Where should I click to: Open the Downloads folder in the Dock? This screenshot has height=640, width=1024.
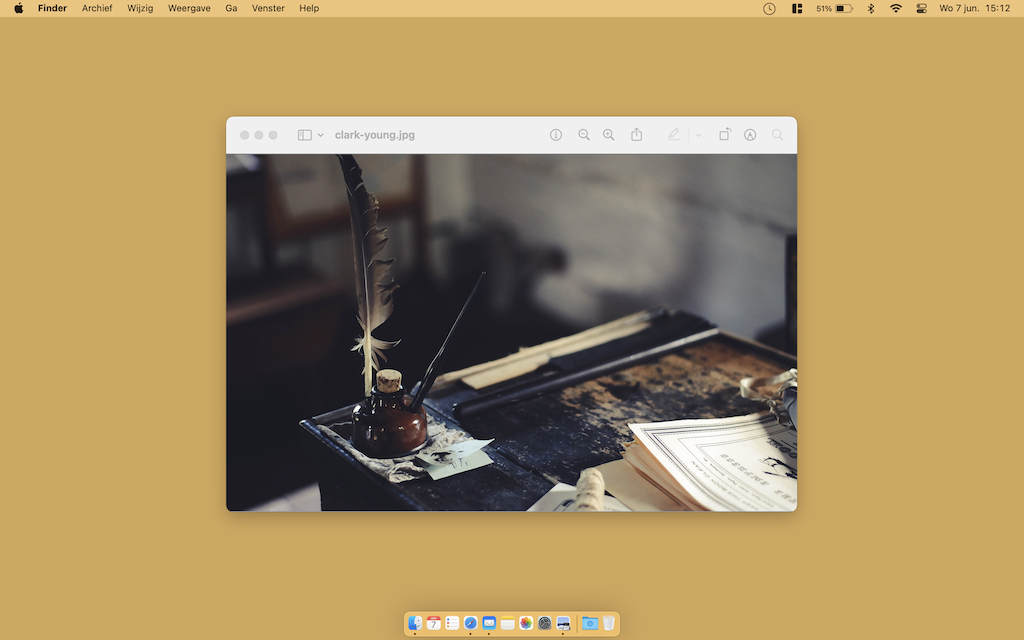pyautogui.click(x=590, y=623)
